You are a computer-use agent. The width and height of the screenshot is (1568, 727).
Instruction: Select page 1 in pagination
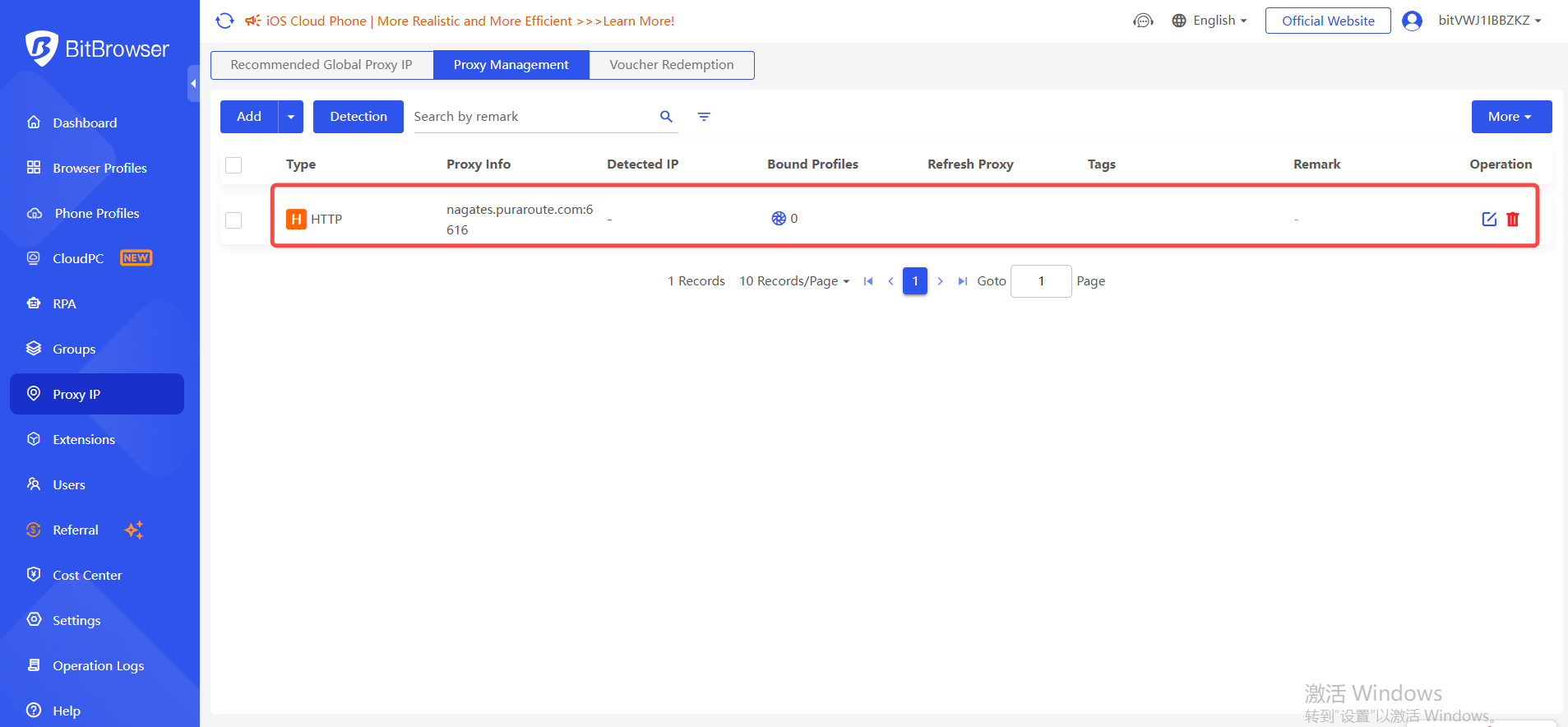pyautogui.click(x=915, y=281)
